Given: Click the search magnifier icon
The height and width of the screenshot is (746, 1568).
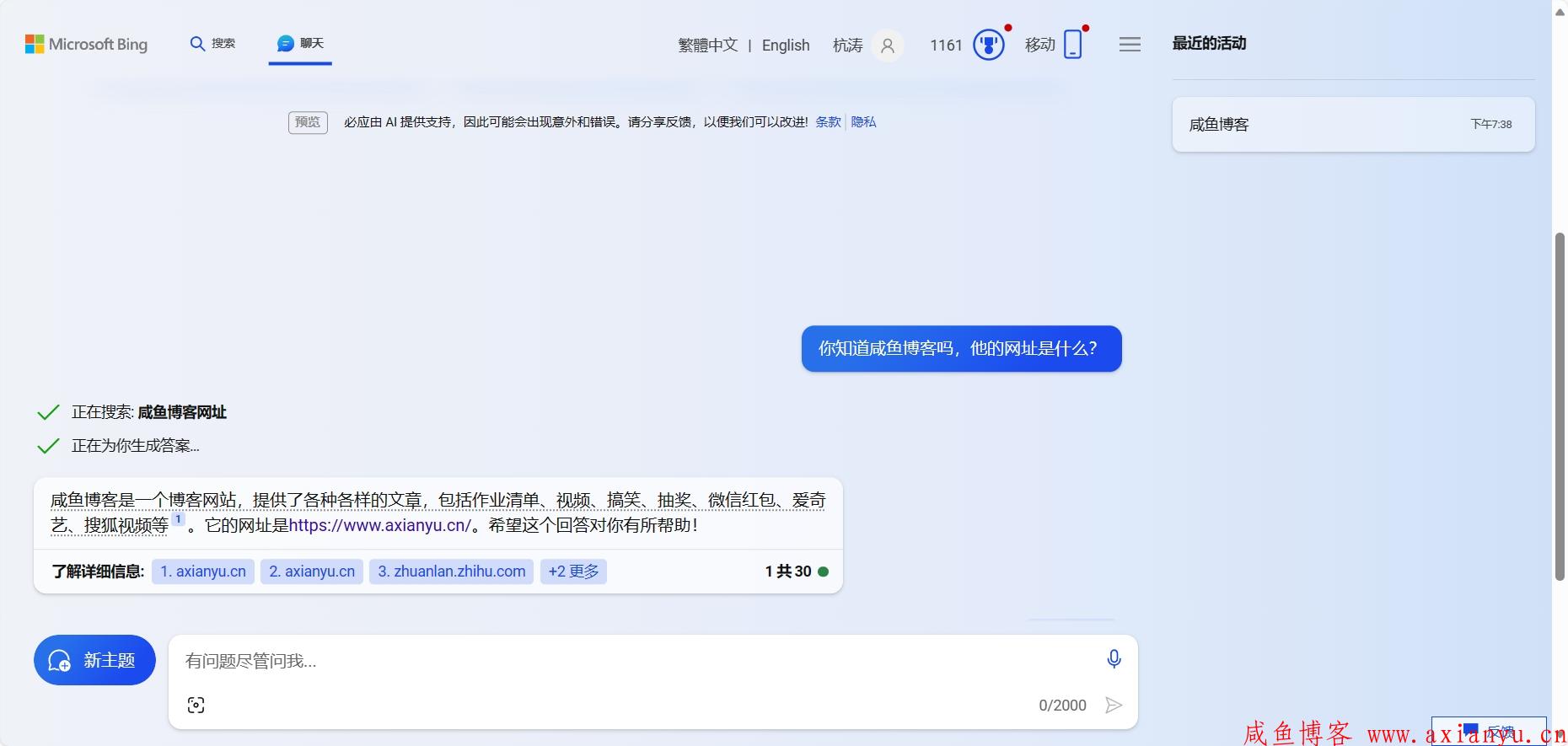Looking at the screenshot, I should 197,43.
